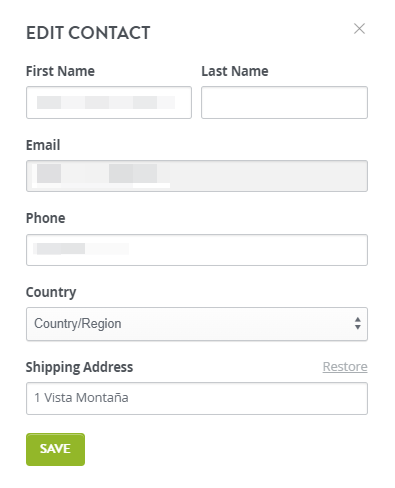395x488 pixels.
Task: Place cursor on blurred first name text
Action: click(x=106, y=102)
